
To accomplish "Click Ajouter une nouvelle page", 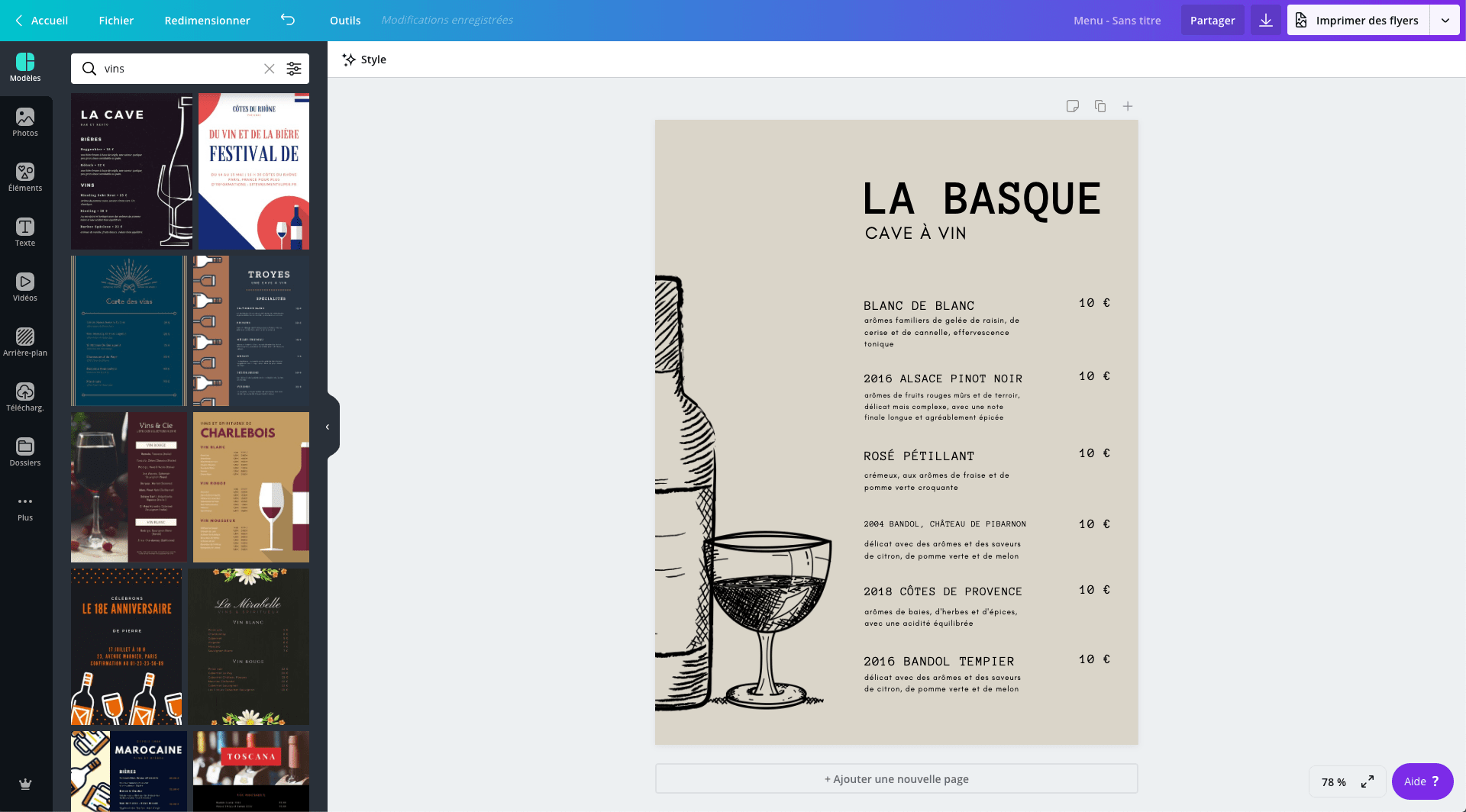I will tap(896, 778).
